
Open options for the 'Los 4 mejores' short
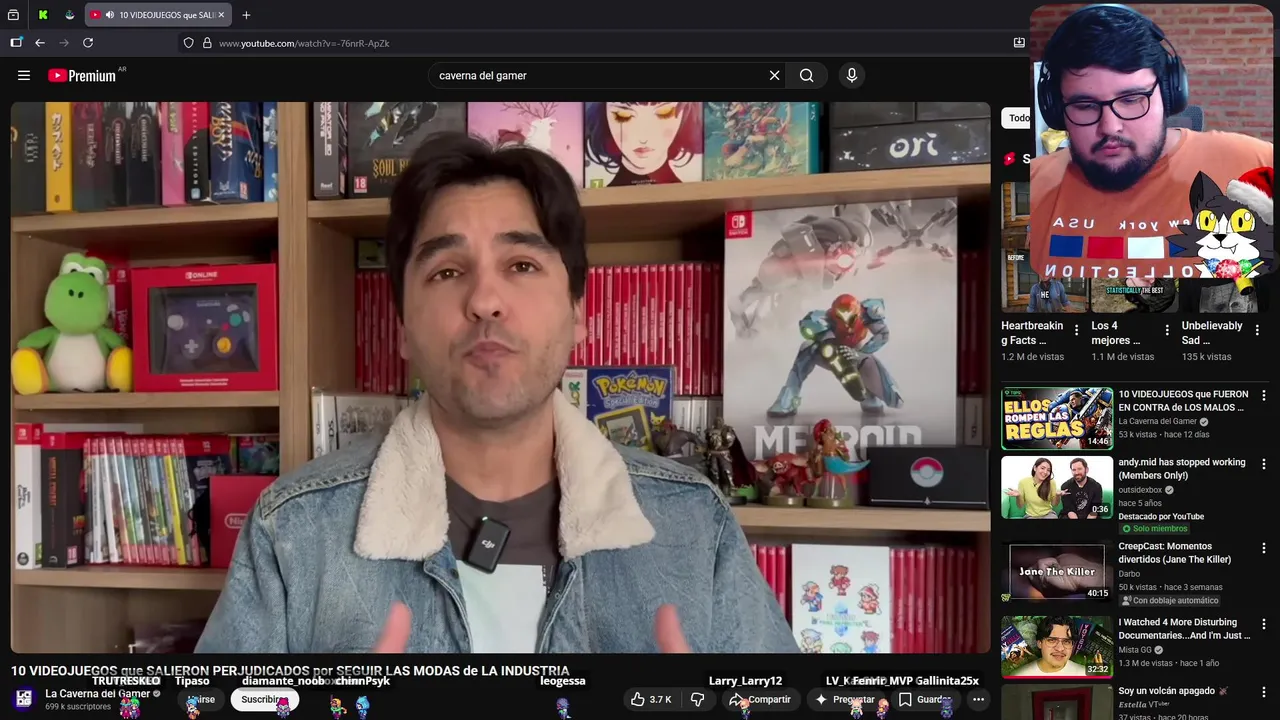pyautogui.click(x=1166, y=330)
